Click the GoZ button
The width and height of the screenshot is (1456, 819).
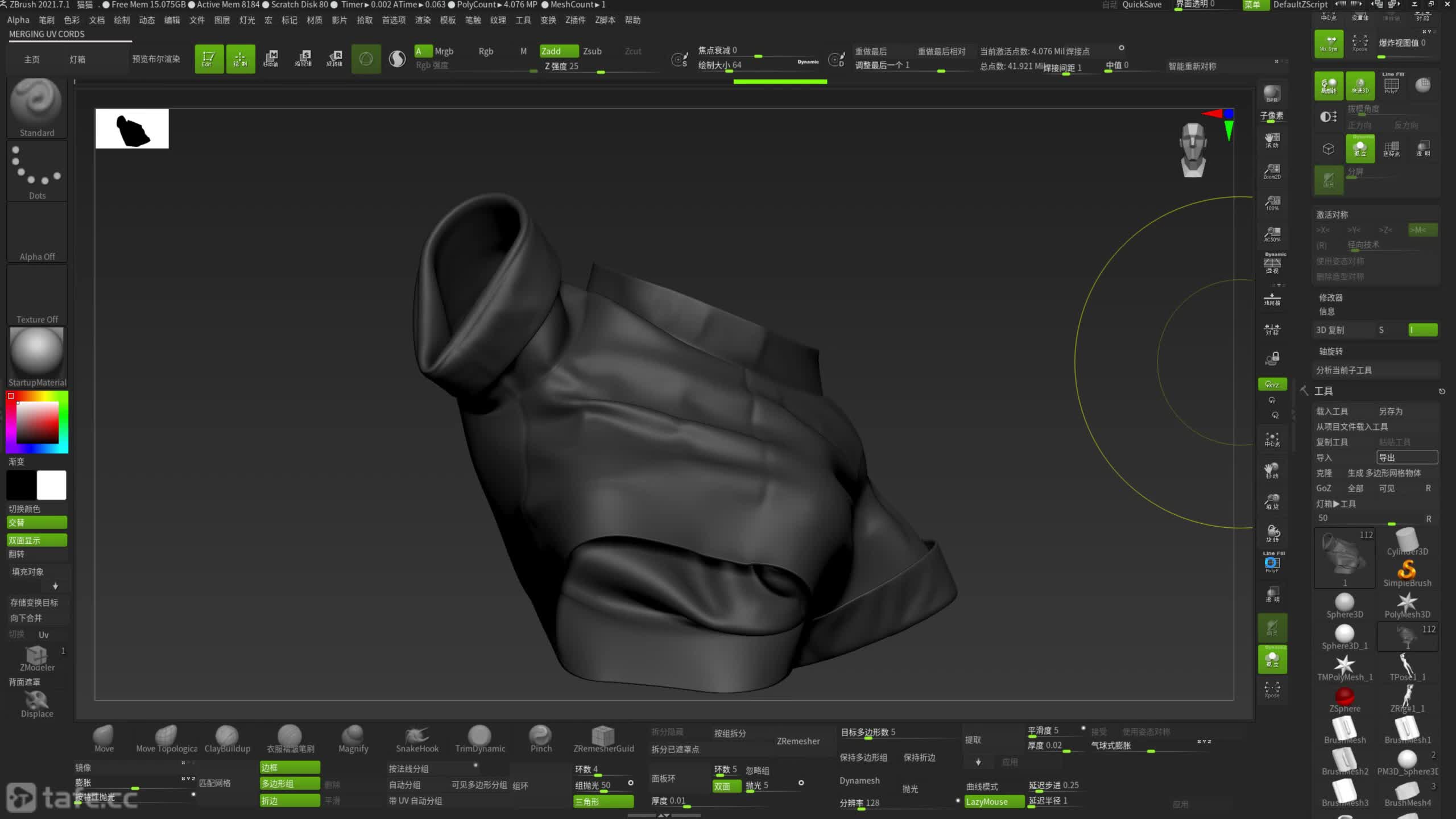coord(1323,488)
